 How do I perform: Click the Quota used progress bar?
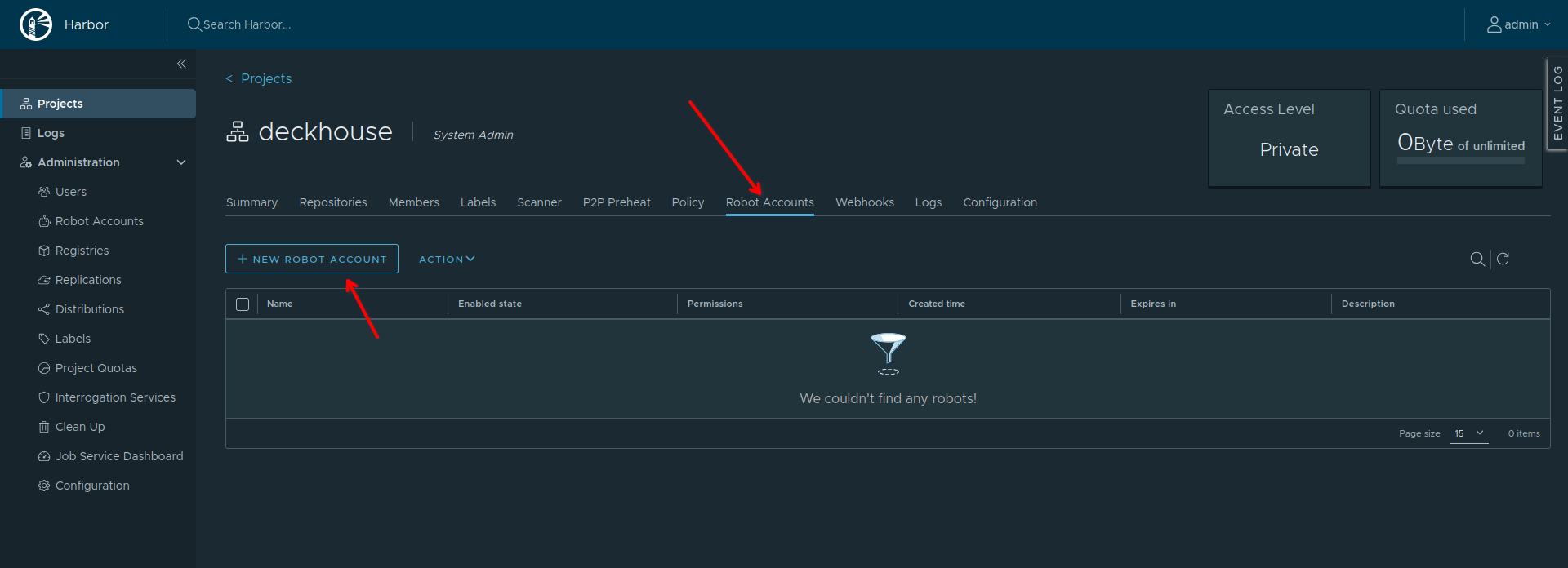tap(1461, 161)
